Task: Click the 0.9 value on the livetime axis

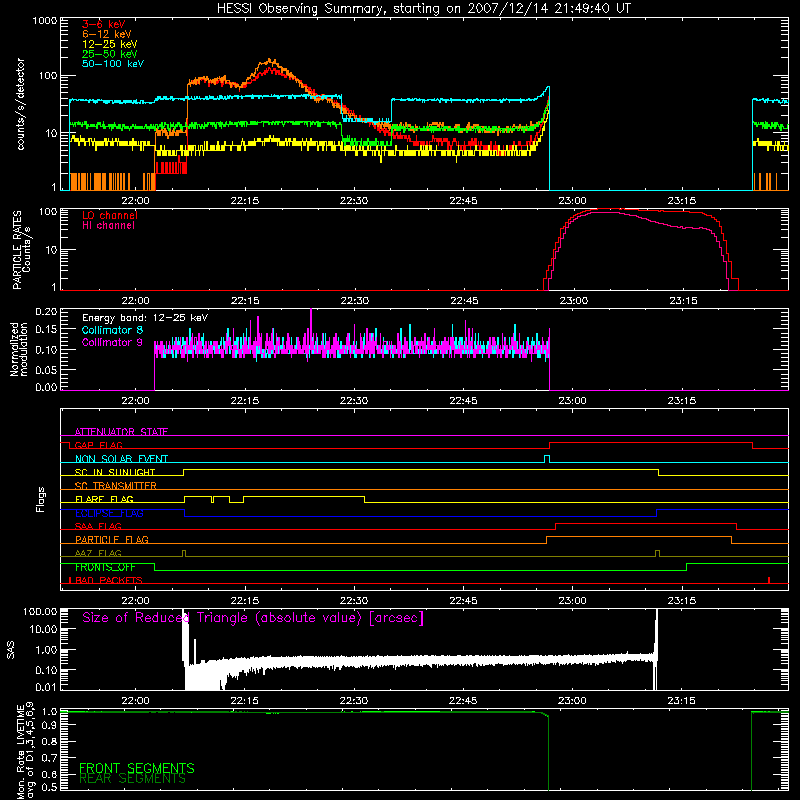Action: 49,725
